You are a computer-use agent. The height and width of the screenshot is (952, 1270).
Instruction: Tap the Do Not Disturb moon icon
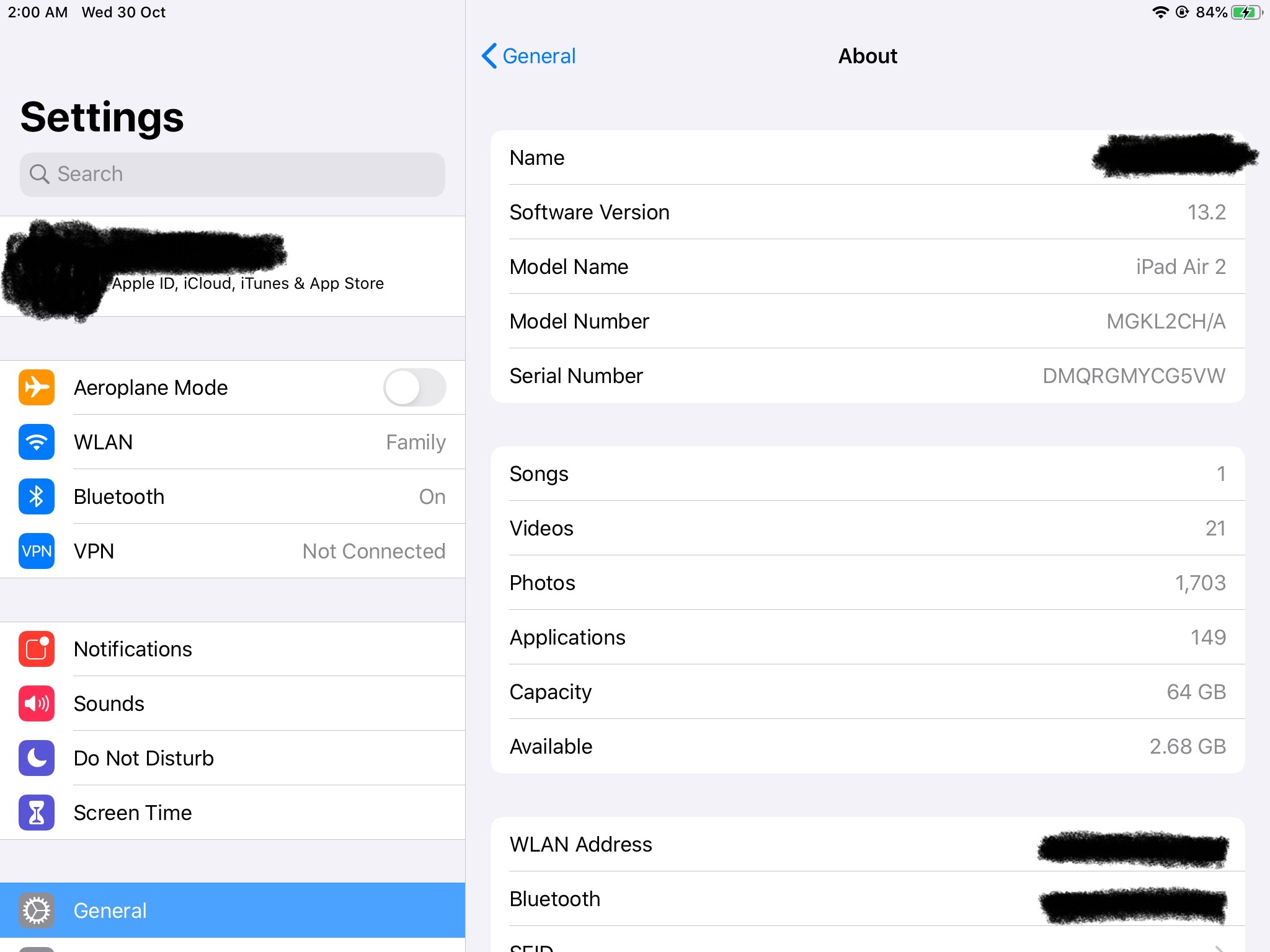pos(37,758)
